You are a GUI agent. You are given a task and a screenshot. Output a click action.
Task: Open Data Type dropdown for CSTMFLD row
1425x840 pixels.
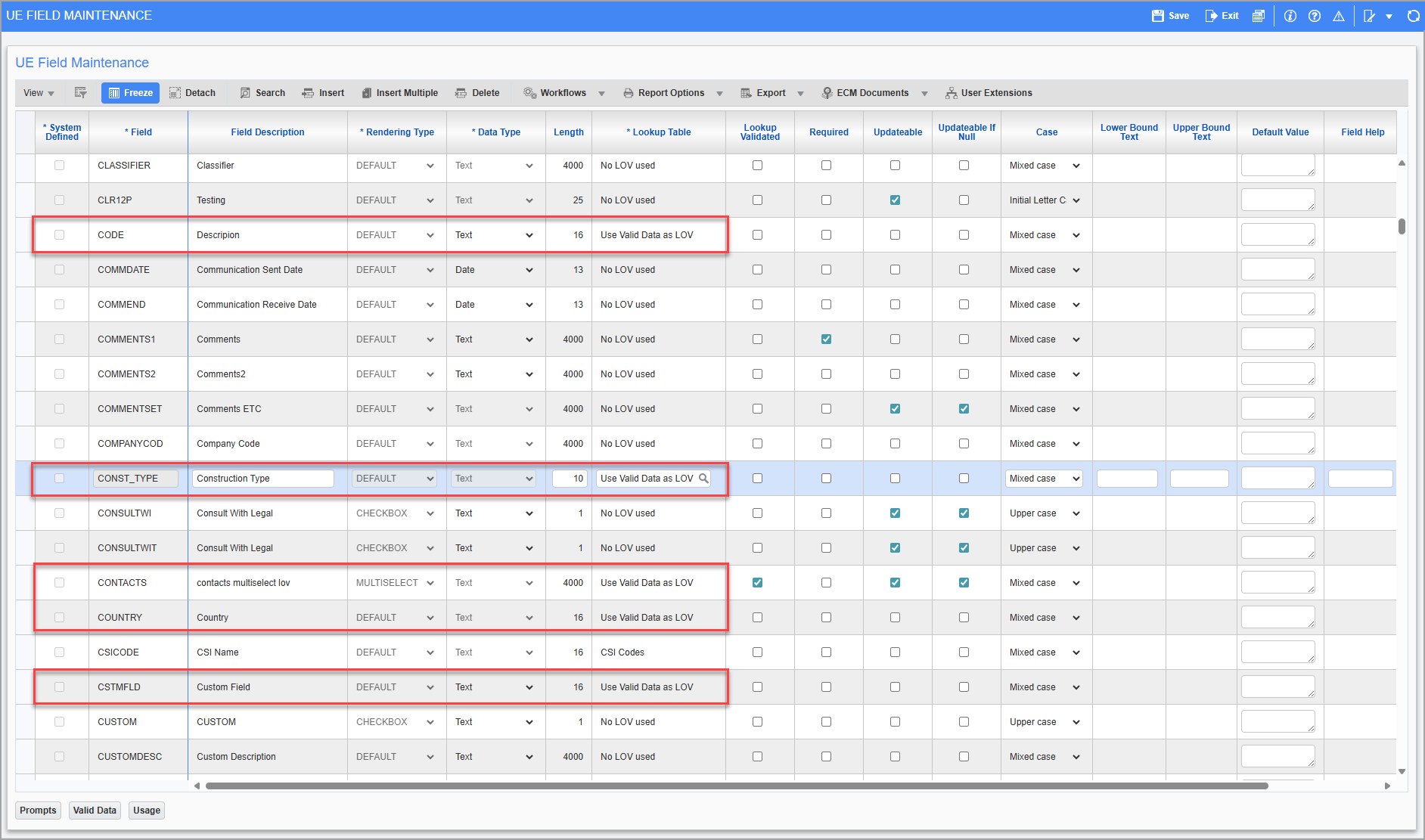tap(493, 687)
